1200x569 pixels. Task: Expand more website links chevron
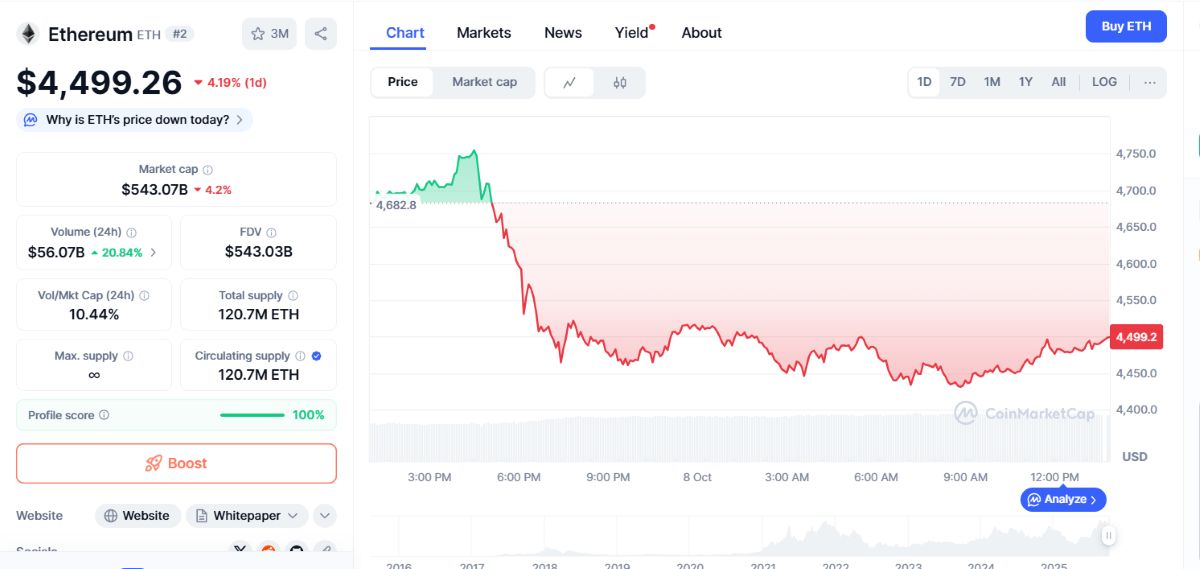(x=324, y=516)
